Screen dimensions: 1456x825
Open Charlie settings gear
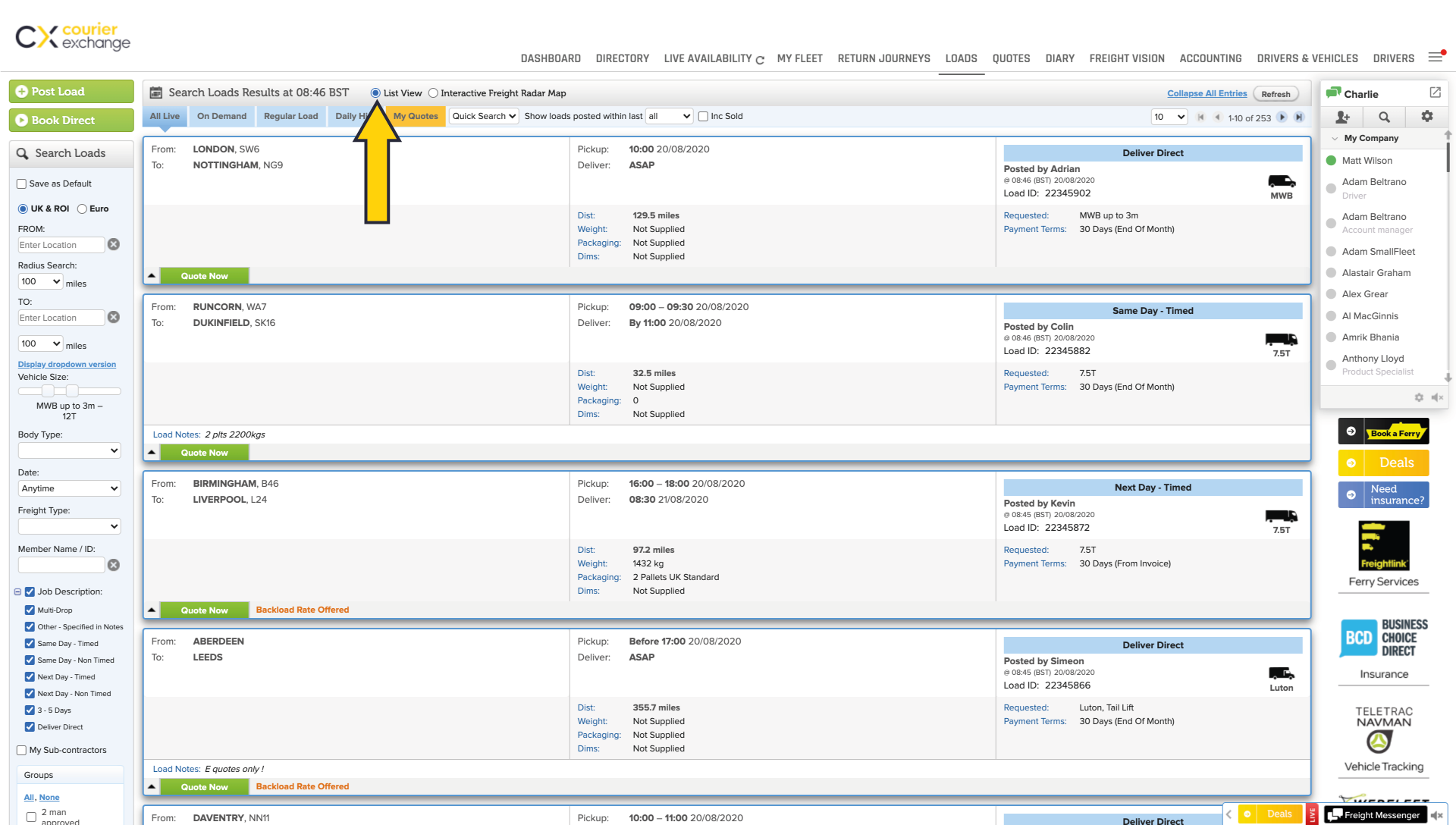click(x=1427, y=117)
